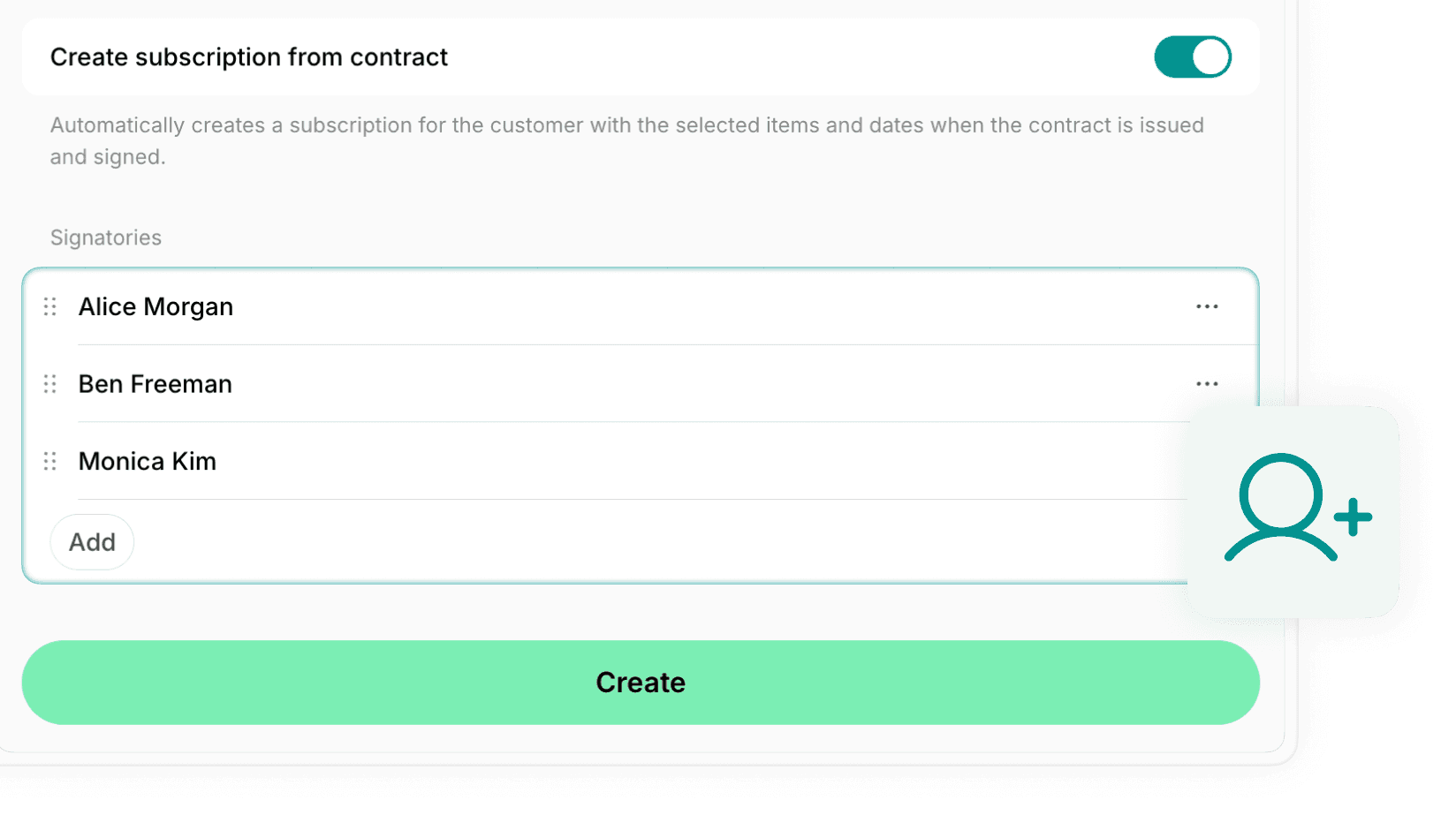Click the drag handle beside Alice Morgan

click(x=50, y=306)
